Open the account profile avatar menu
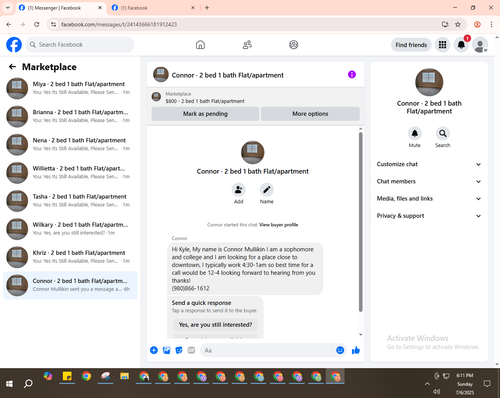 (x=480, y=45)
